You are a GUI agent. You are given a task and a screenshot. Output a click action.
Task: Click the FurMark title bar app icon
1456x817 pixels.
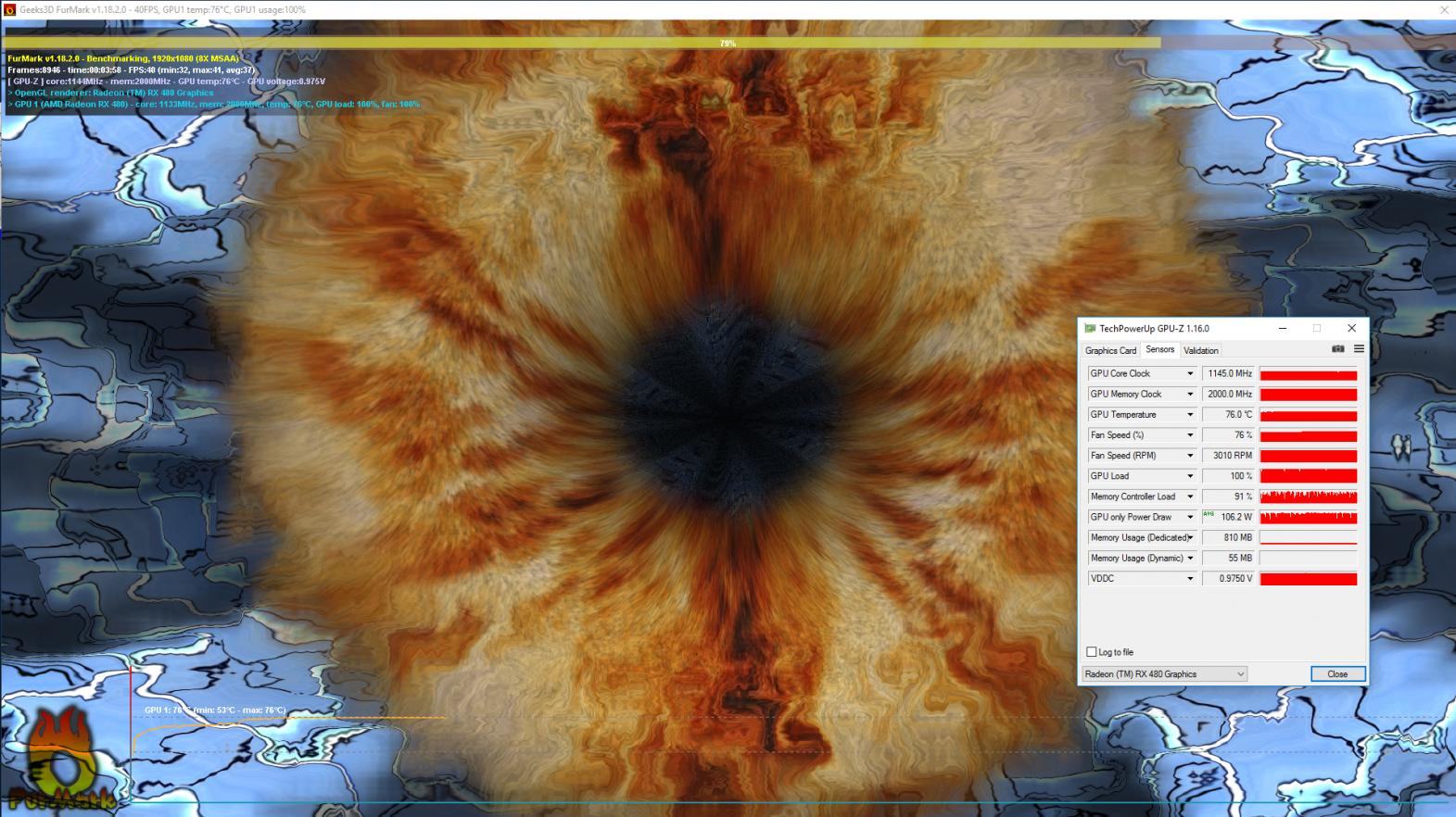click(x=9, y=9)
